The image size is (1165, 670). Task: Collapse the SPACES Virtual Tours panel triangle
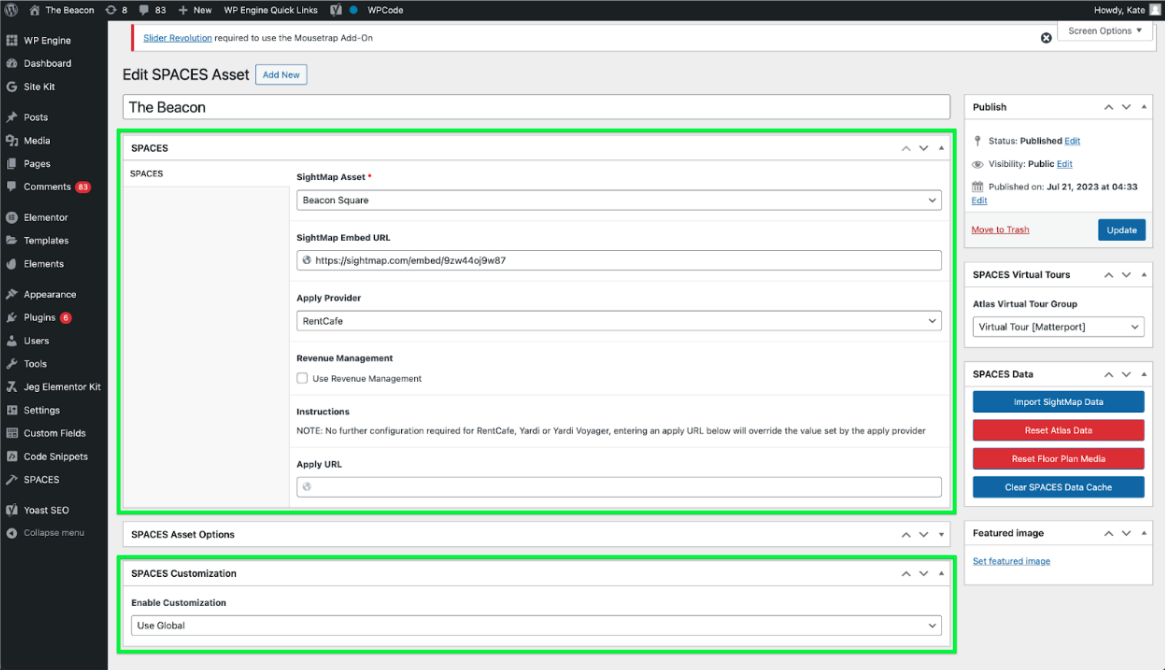pos(1144,275)
